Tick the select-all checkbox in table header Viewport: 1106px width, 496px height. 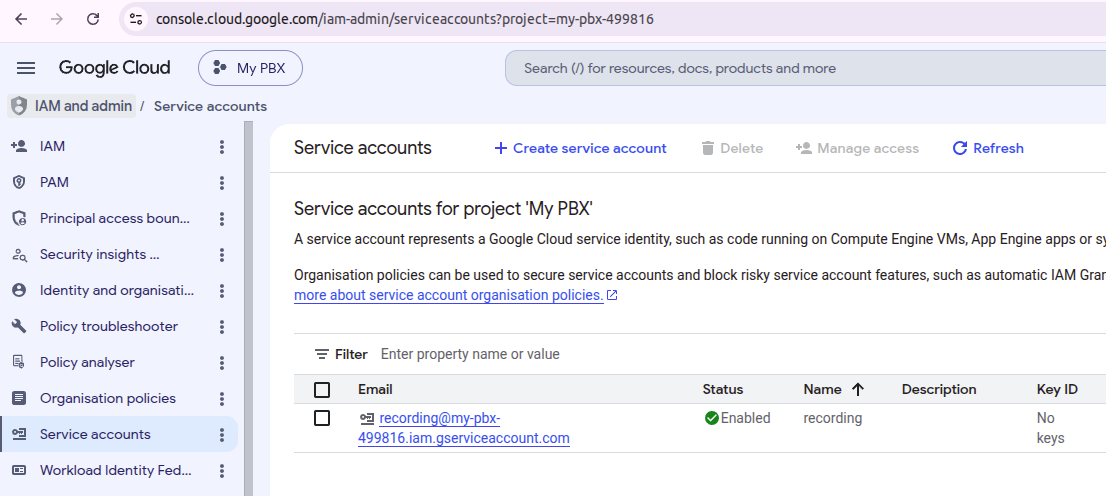[x=322, y=389]
